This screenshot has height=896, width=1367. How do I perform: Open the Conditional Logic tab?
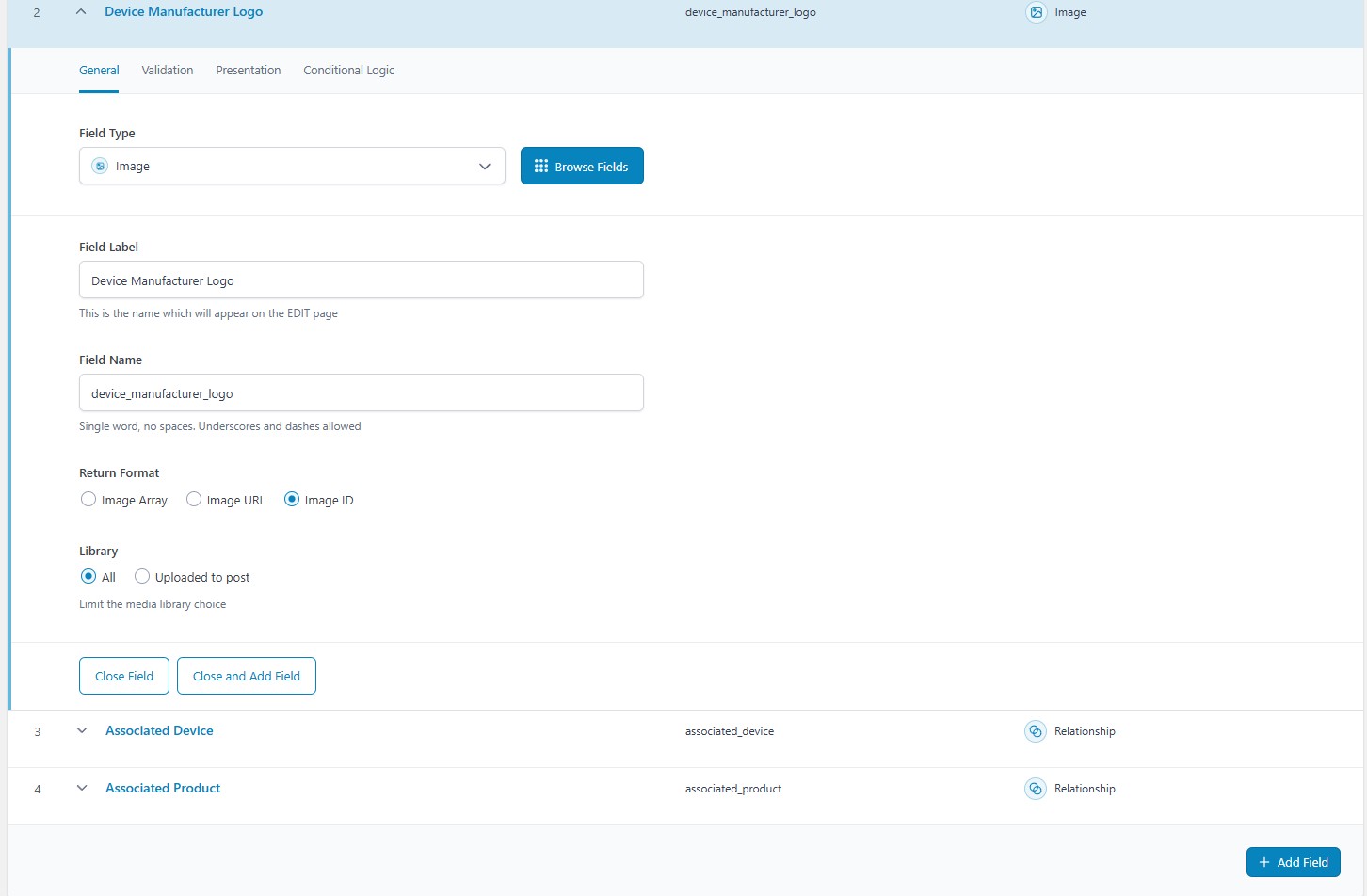(348, 71)
